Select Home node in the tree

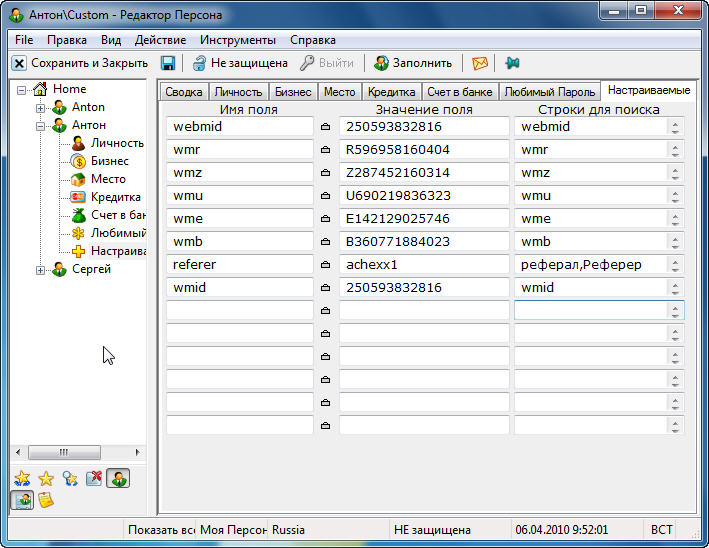[x=69, y=89]
